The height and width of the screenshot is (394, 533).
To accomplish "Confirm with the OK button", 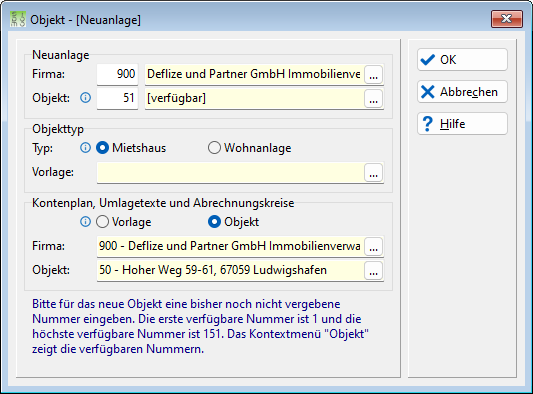I will click(462, 59).
